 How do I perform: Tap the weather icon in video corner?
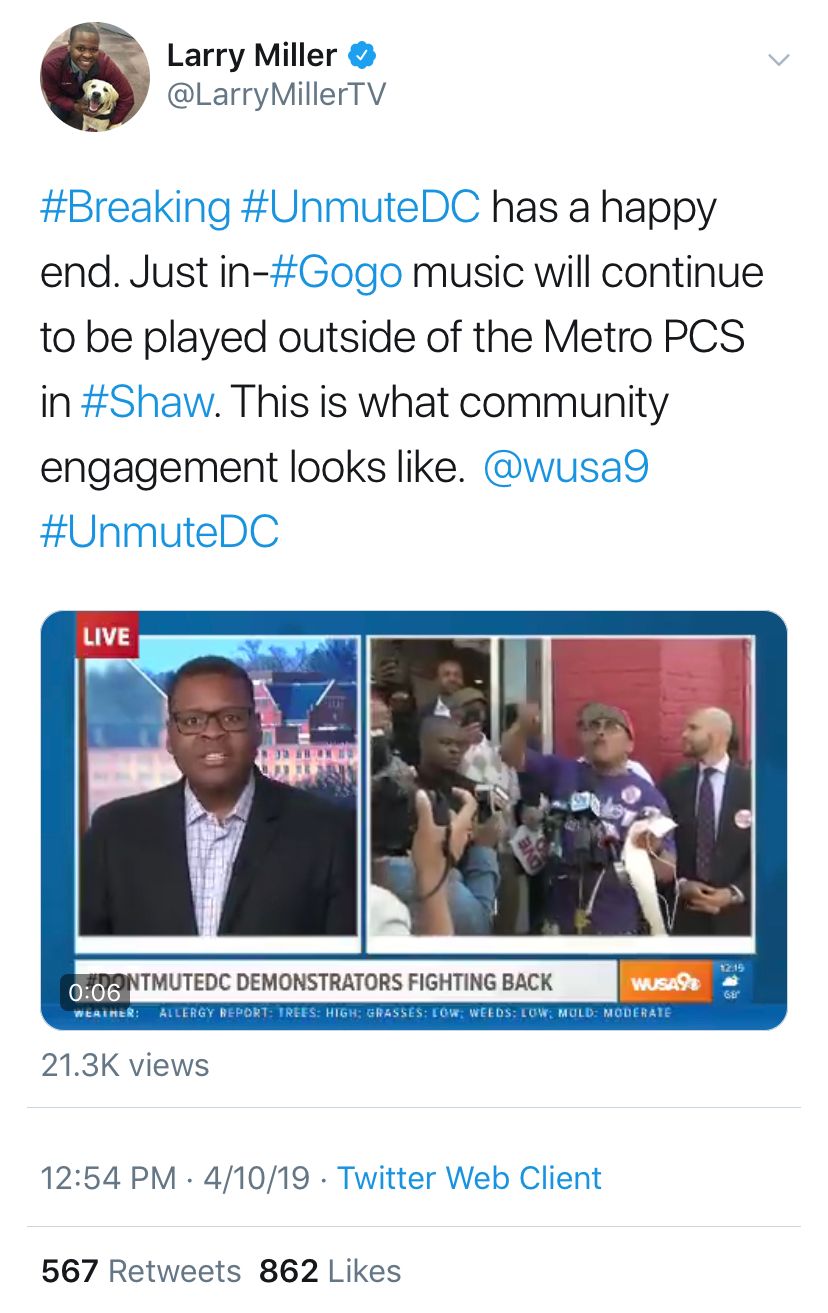tap(730, 982)
